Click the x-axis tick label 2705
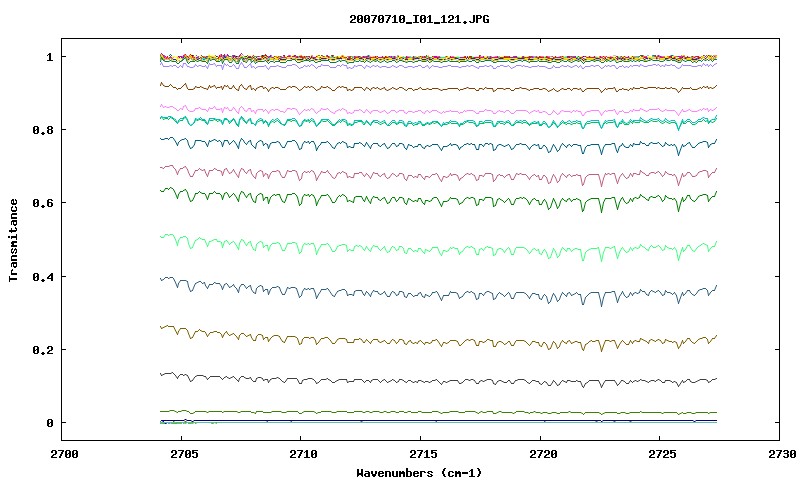 (184, 454)
